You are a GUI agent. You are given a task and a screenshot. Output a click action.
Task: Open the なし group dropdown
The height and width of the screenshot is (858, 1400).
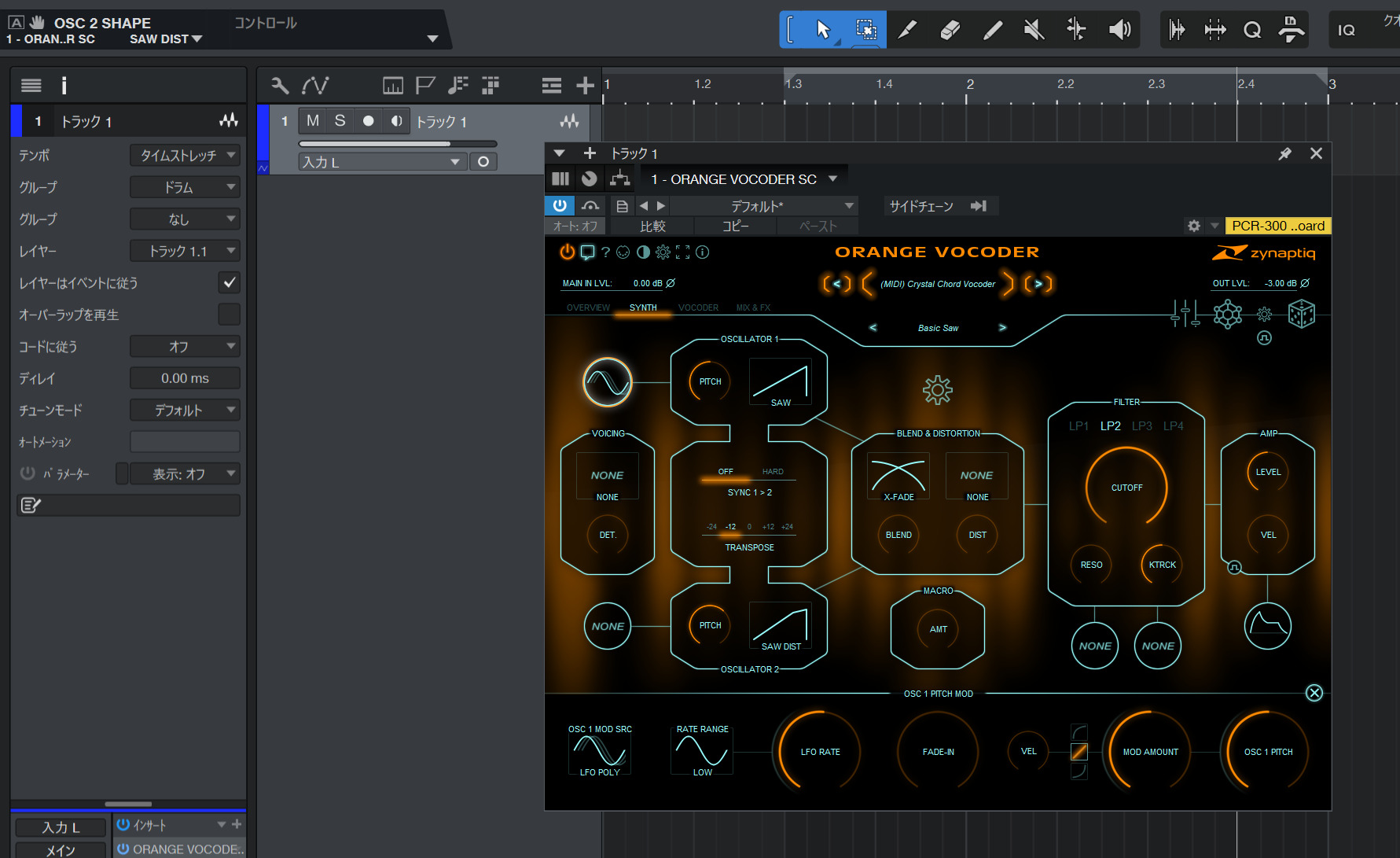pyautogui.click(x=185, y=219)
